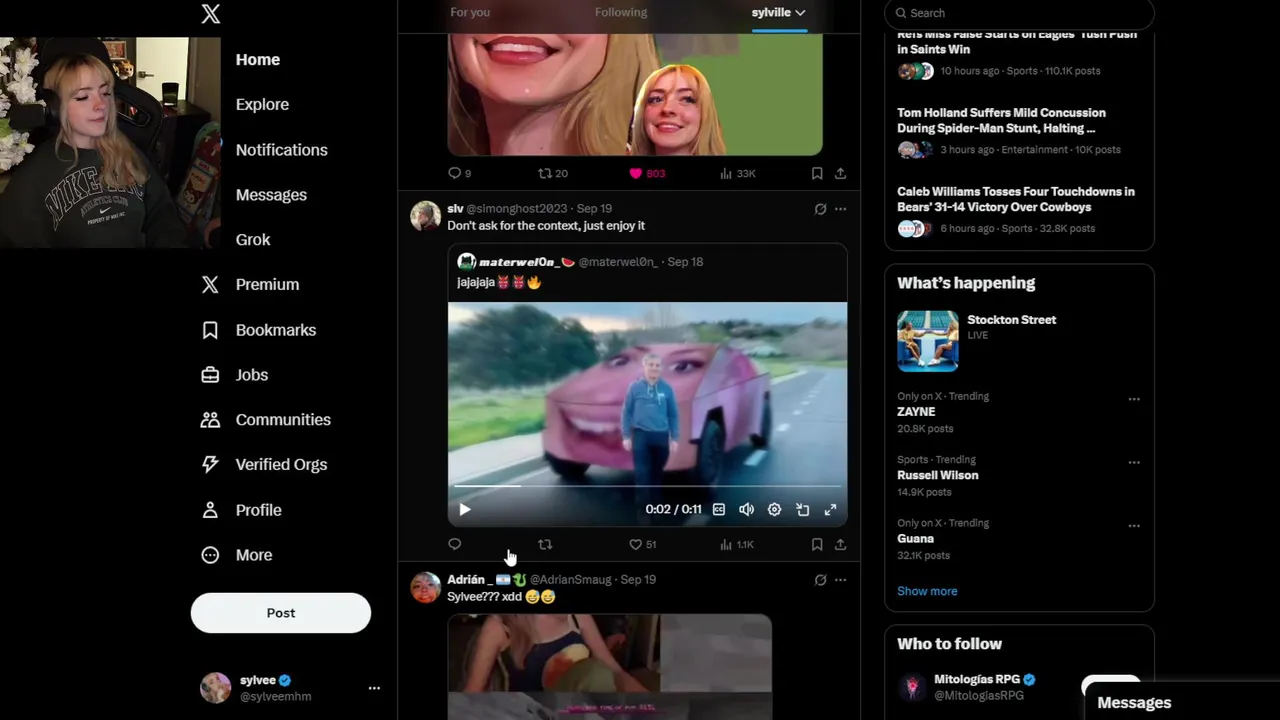
Task: Open slv's profile avatar
Action: (x=425, y=216)
